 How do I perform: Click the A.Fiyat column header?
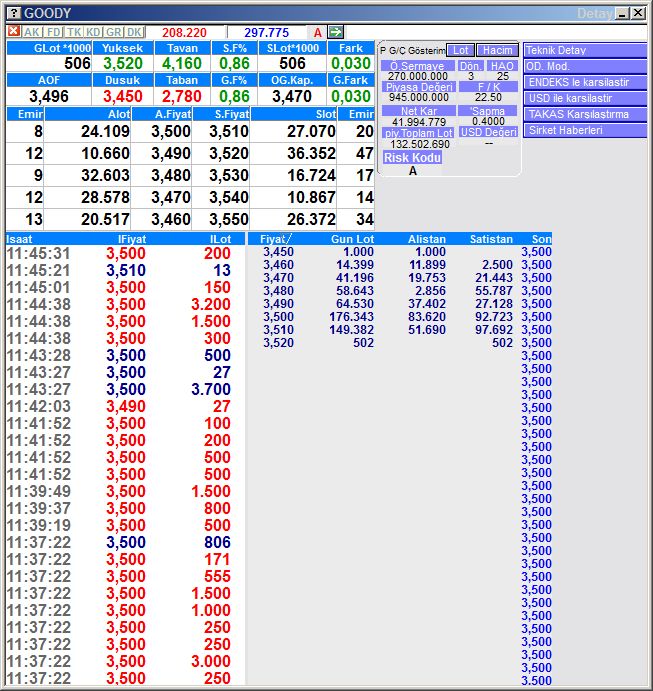point(162,114)
